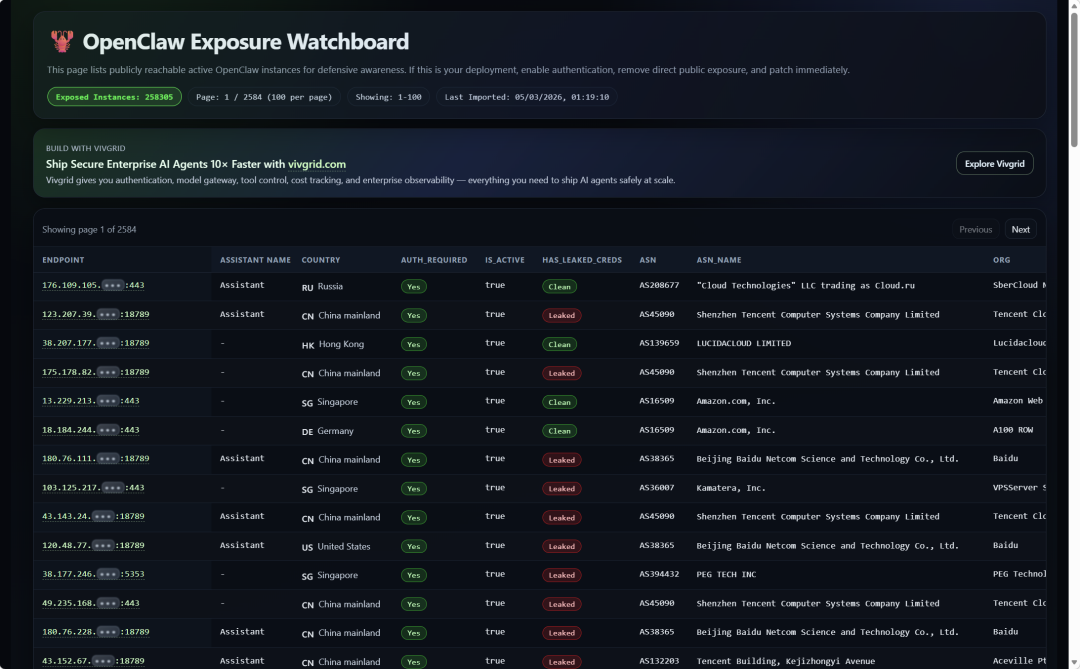Open endpoint 120.48.77 port 18789

click(x=93, y=546)
